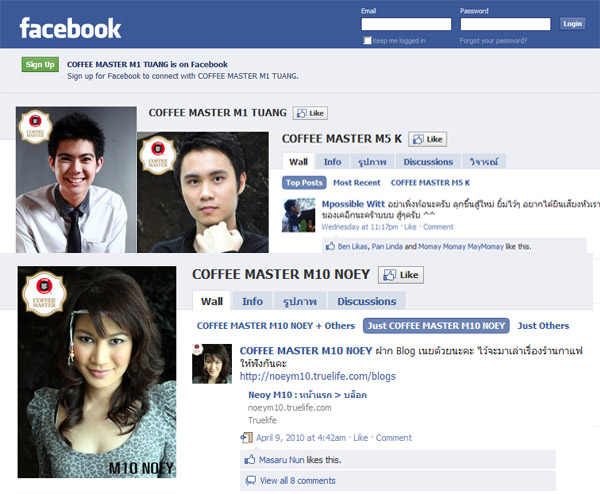
Task: Click the Facebook logo
Action: [70, 28]
